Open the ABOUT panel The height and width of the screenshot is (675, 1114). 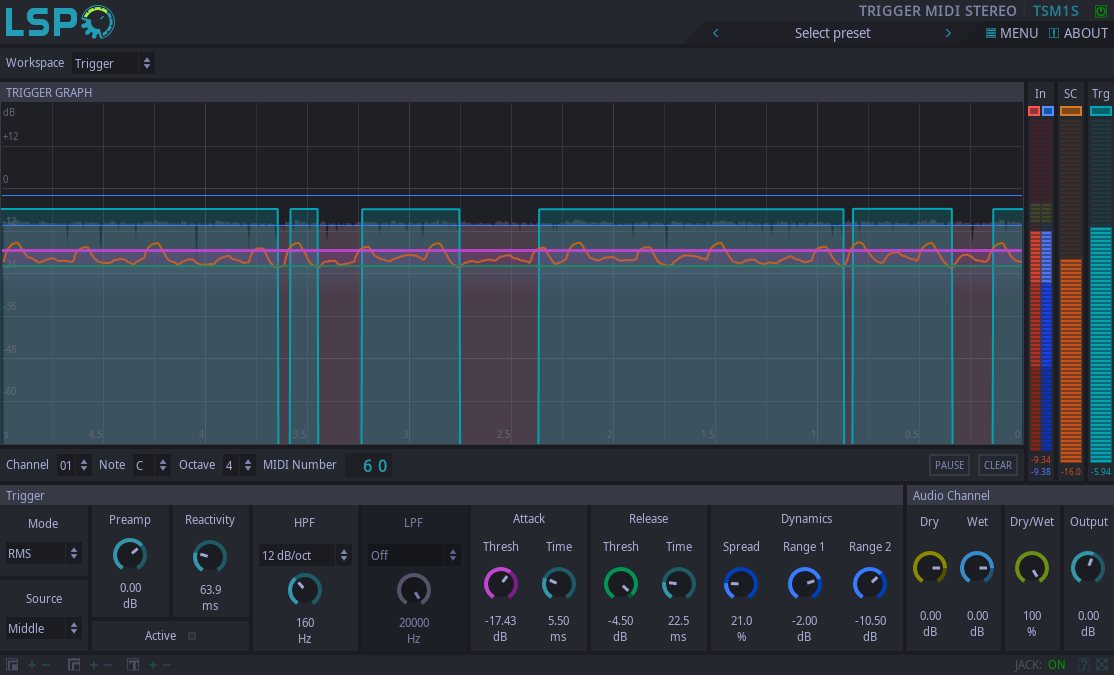point(1078,33)
